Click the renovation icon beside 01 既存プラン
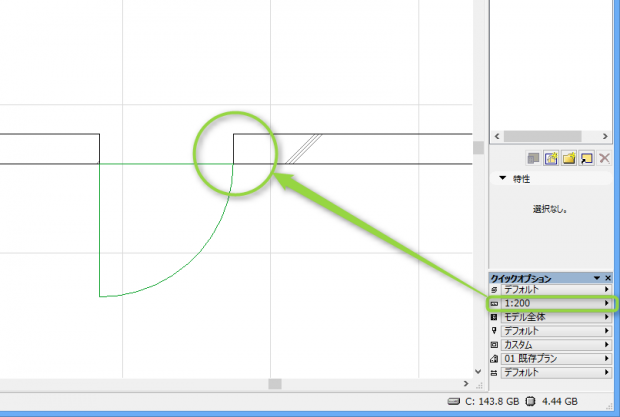Screen dimensions: 620x417 (494, 359)
